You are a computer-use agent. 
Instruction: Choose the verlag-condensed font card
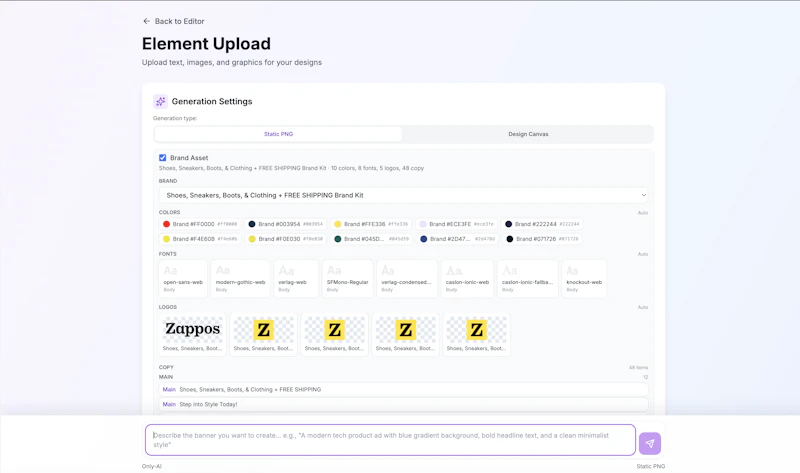pos(407,279)
